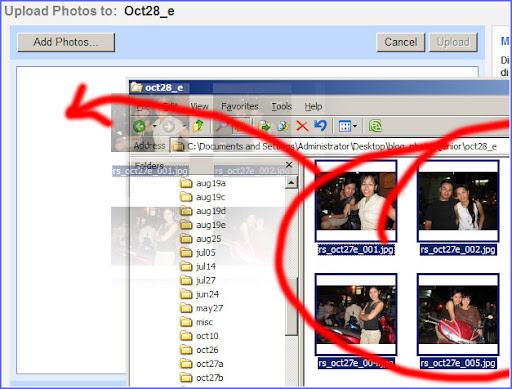Click the Up folder icon
Viewport: 512px width, 389px height.
click(x=198, y=126)
